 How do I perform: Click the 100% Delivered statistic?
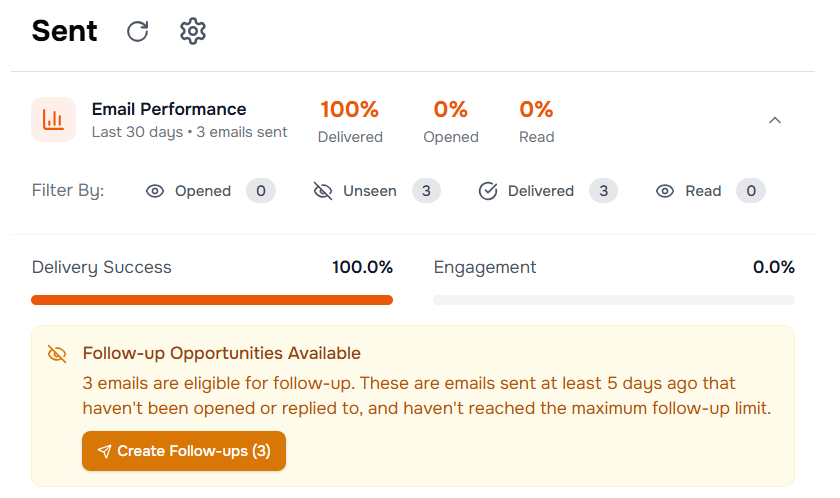350,122
